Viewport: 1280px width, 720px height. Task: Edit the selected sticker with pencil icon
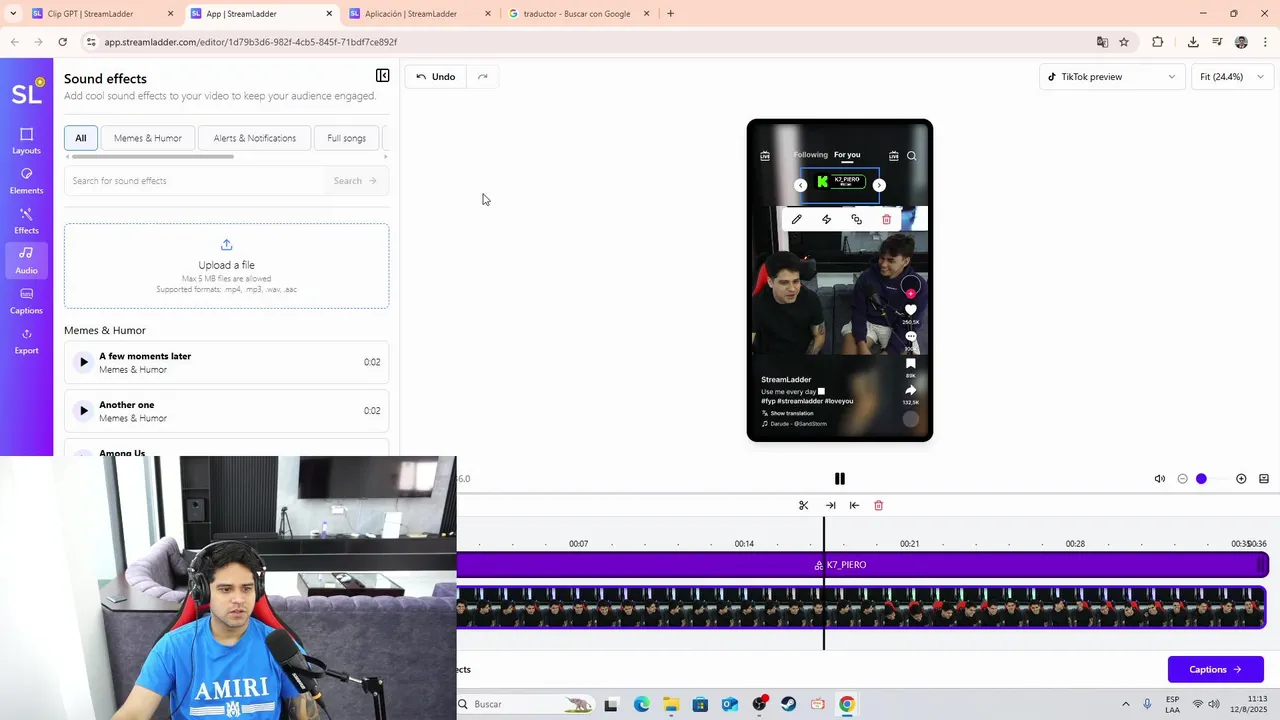796,219
